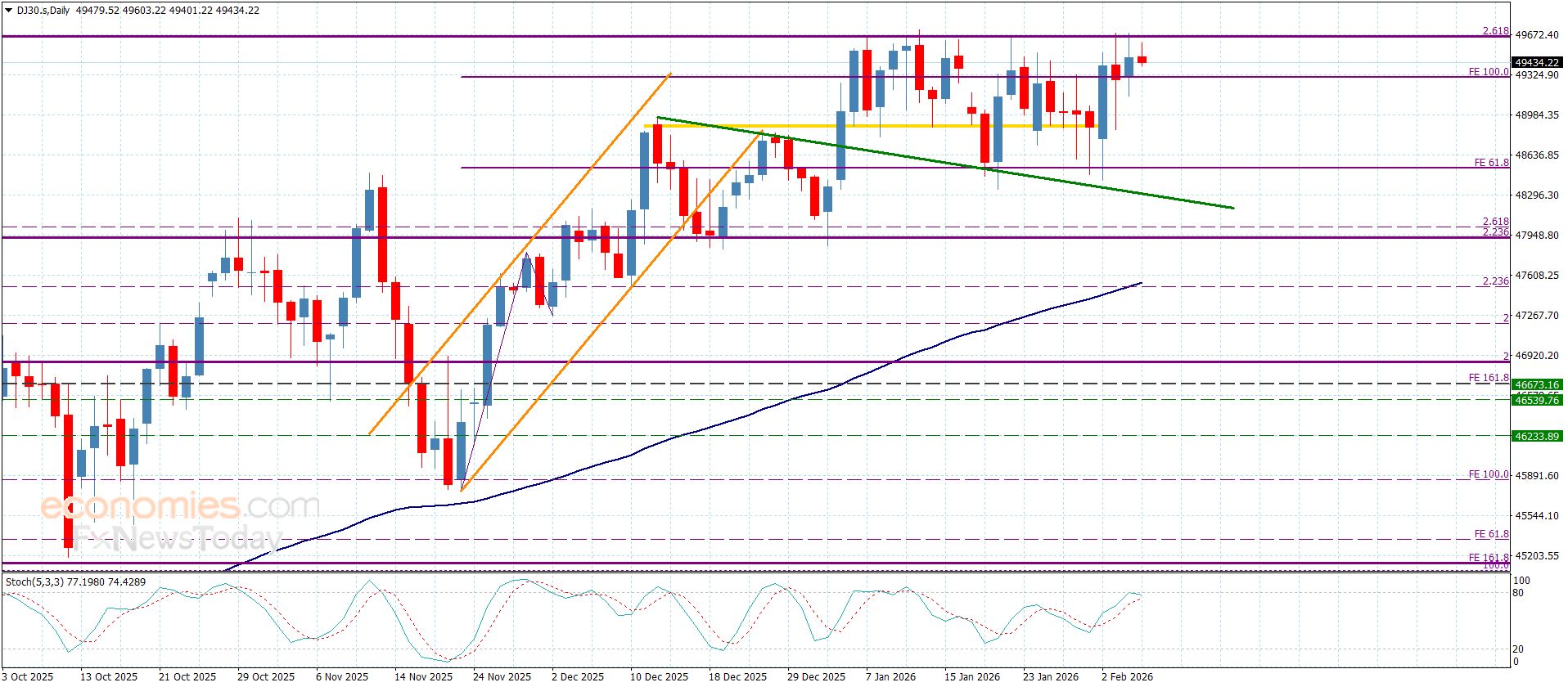The image size is (1568, 687).
Task: Click the 80 level on the Stochastic scale
Action: [x=1518, y=593]
